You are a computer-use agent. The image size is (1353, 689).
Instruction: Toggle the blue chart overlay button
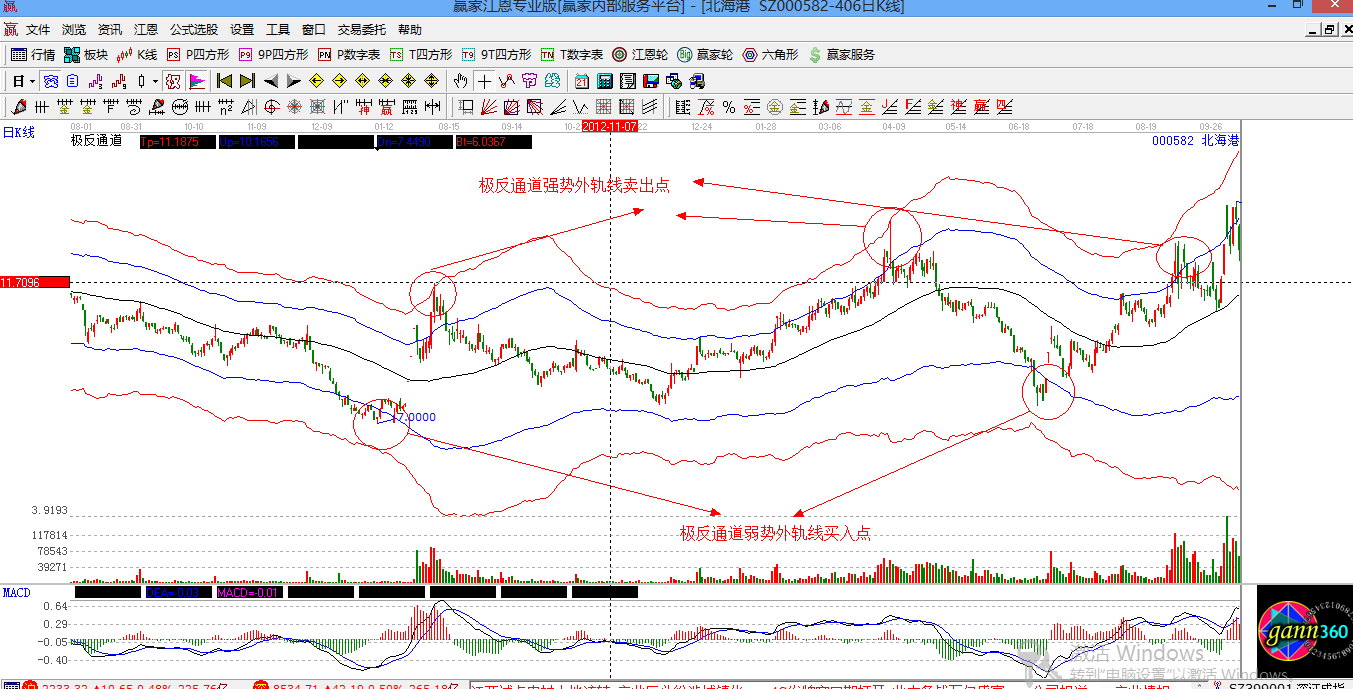click(x=50, y=81)
